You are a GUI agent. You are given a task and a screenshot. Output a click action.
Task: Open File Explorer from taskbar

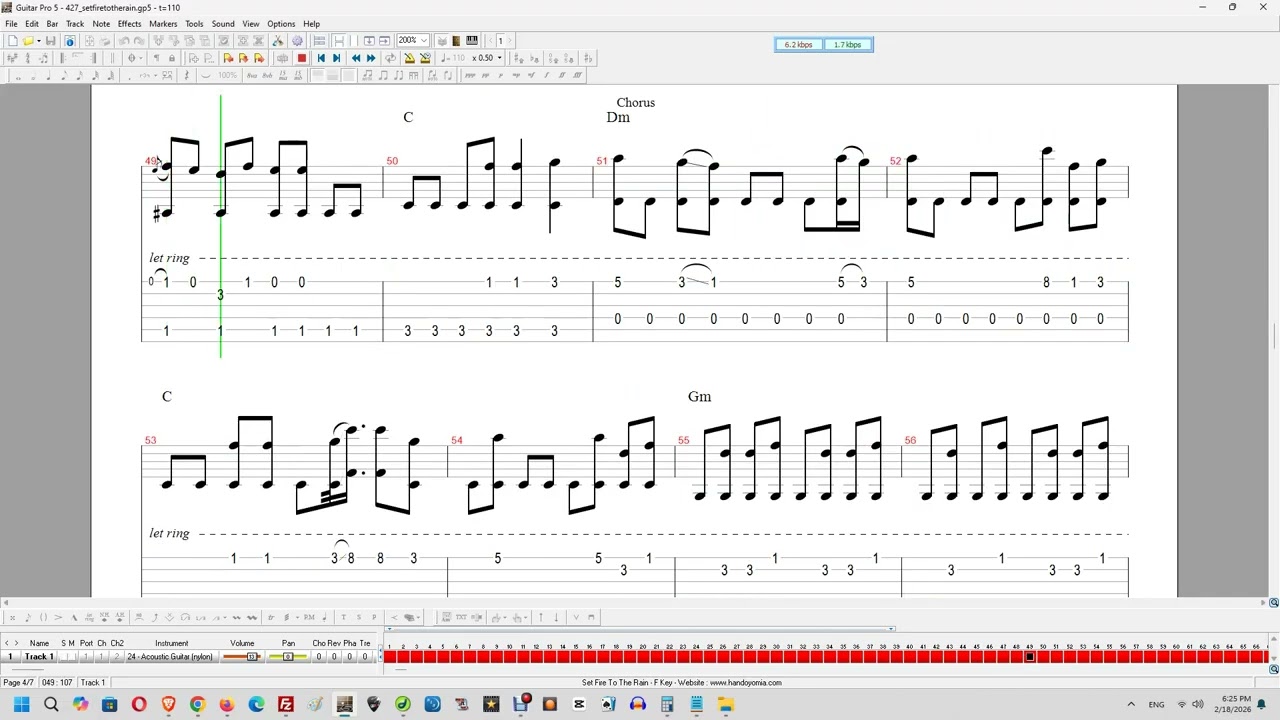(725, 705)
